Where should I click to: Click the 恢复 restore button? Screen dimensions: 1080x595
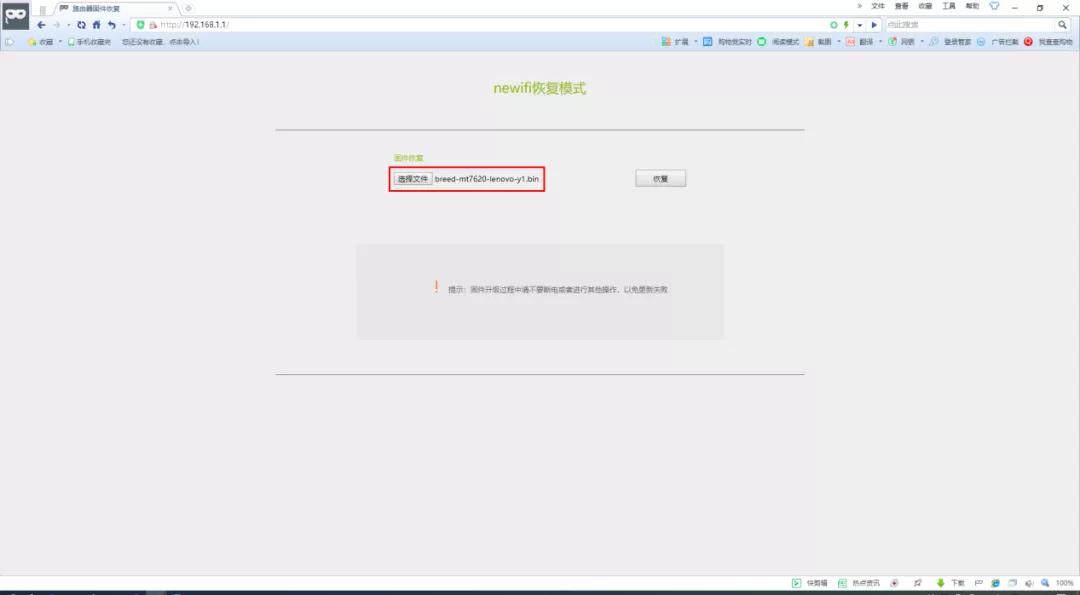tap(661, 179)
